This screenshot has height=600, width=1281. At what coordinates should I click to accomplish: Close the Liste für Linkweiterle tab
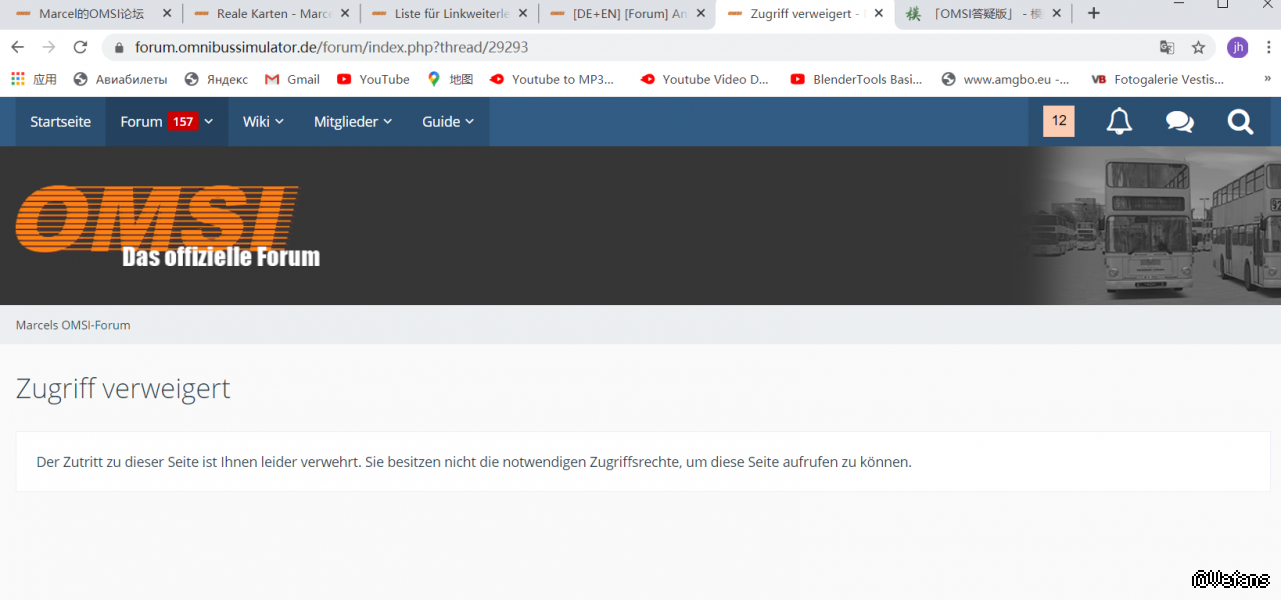coord(523,14)
